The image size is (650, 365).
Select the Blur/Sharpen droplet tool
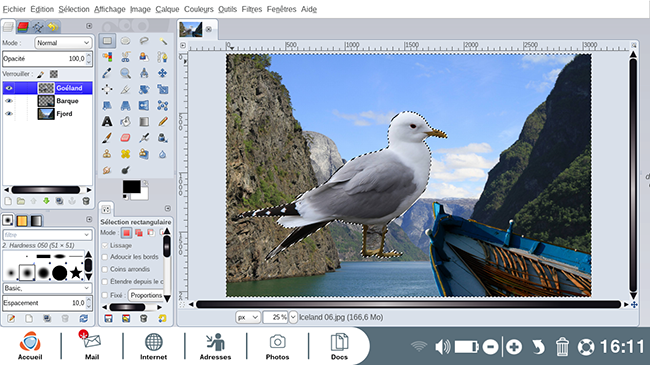[x=162, y=154]
